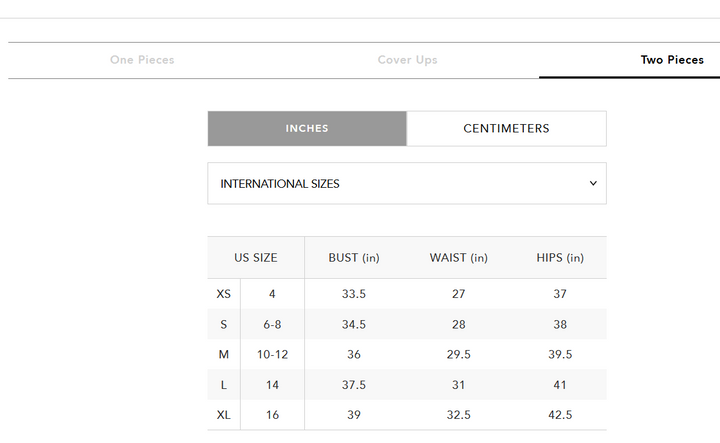
Task: Click the HIPS (in) column header
Action: click(x=560, y=258)
